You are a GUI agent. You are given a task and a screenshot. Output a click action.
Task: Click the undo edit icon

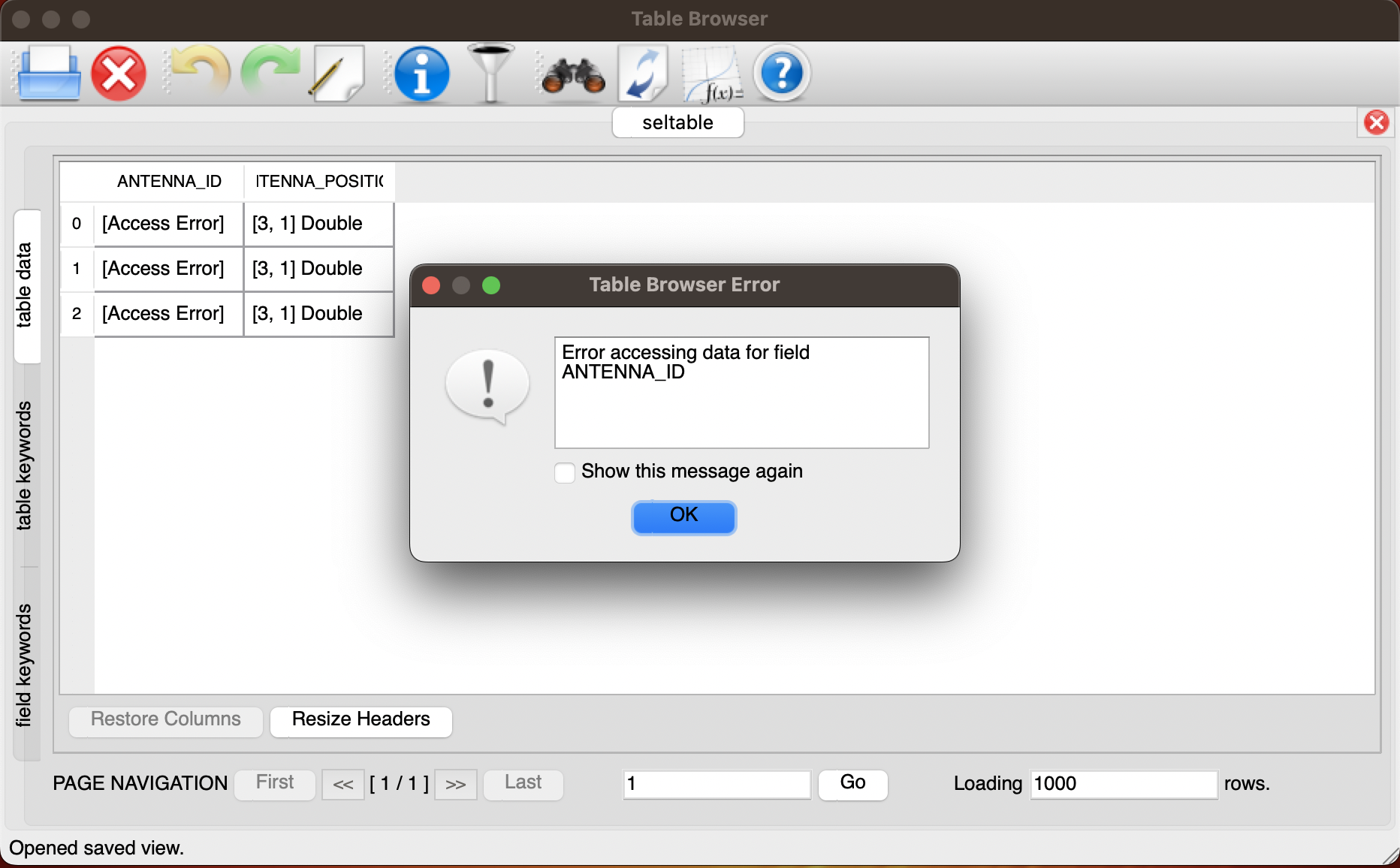[x=198, y=73]
